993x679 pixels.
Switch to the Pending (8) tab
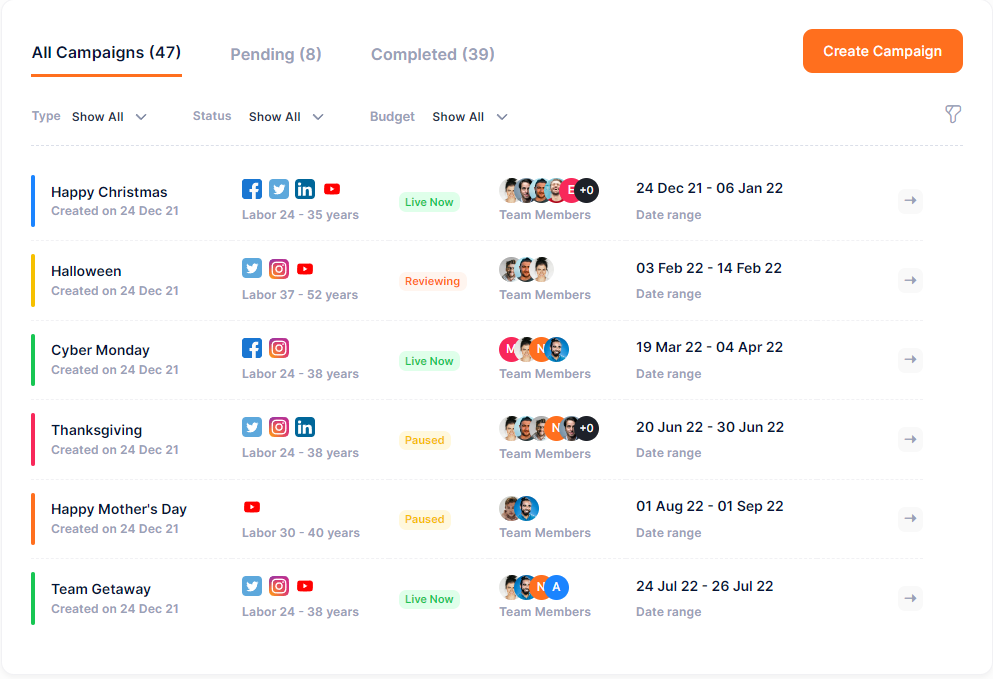276,54
